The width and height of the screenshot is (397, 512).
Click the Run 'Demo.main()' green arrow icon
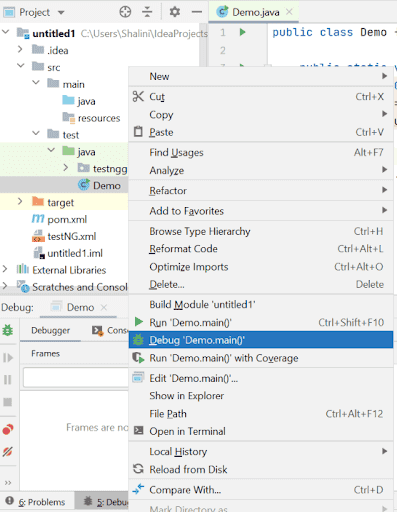point(139,322)
